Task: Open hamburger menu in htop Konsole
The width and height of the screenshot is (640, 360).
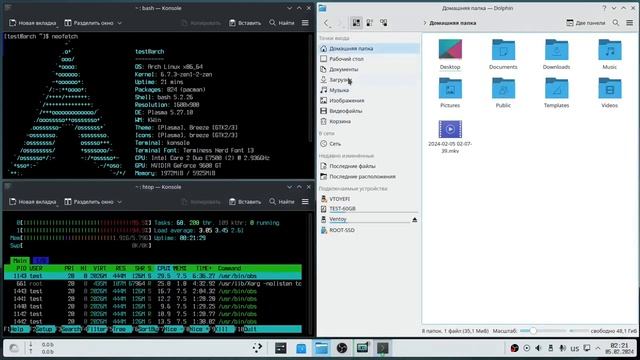Action: point(305,202)
